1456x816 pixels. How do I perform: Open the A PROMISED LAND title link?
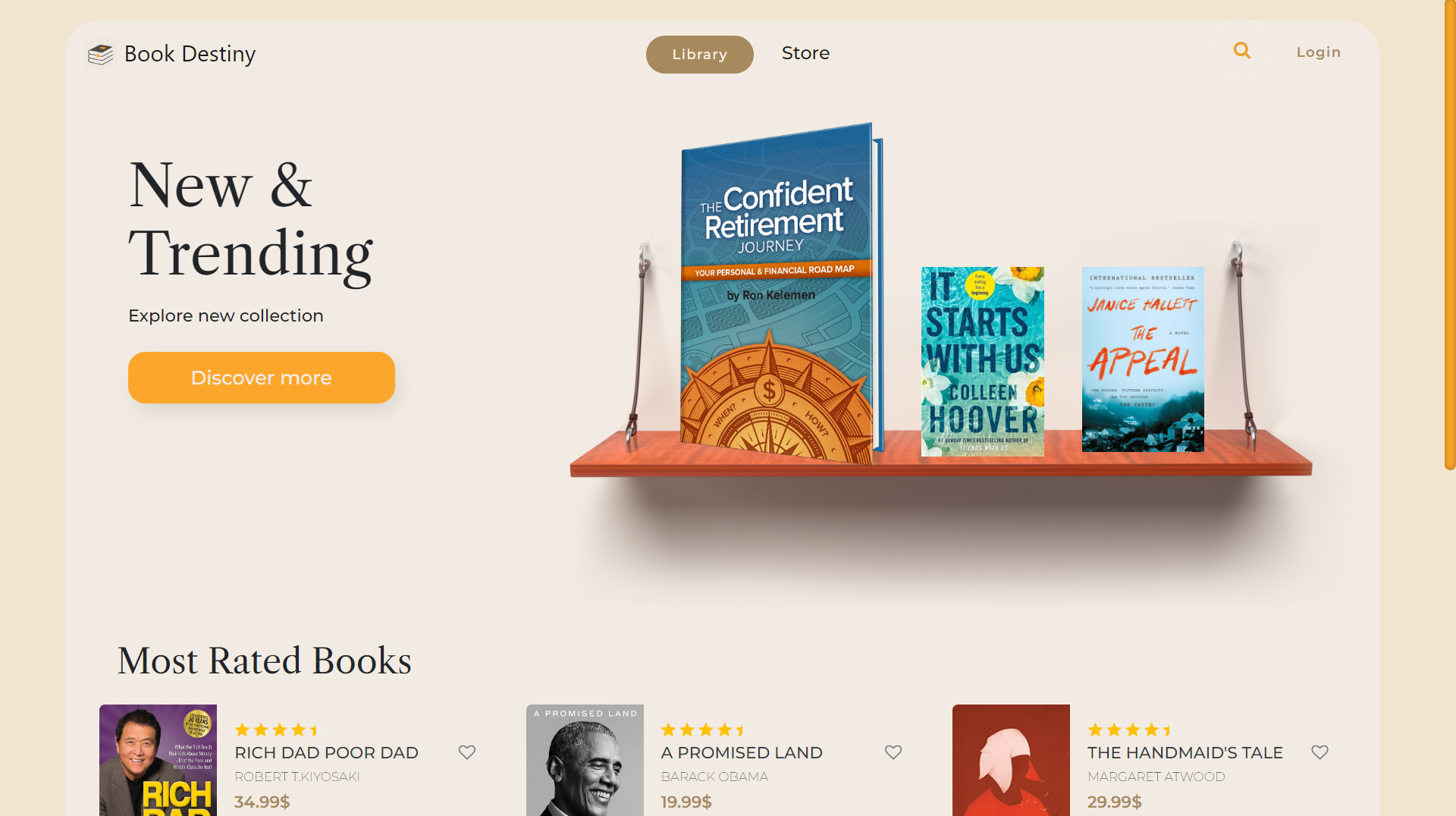coord(742,753)
